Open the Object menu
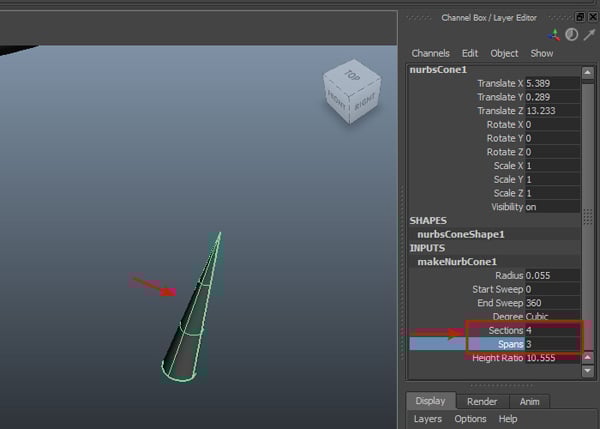This screenshot has height=429, width=600. [x=504, y=53]
